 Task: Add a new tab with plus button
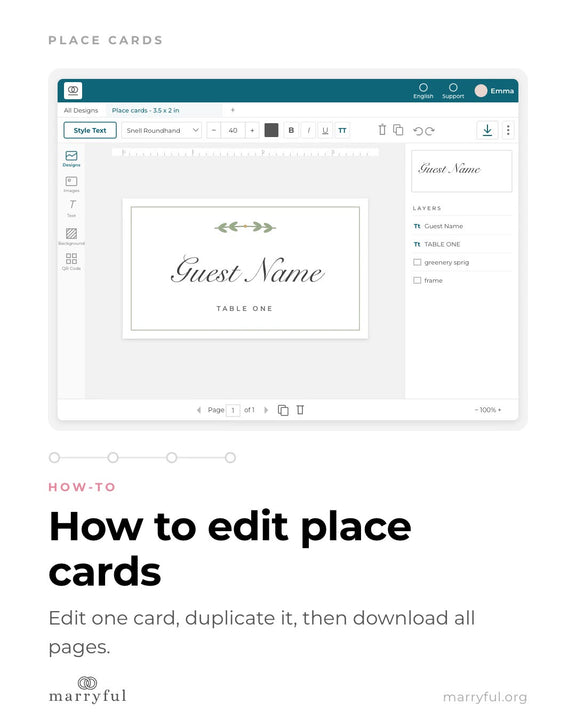[x=232, y=110]
